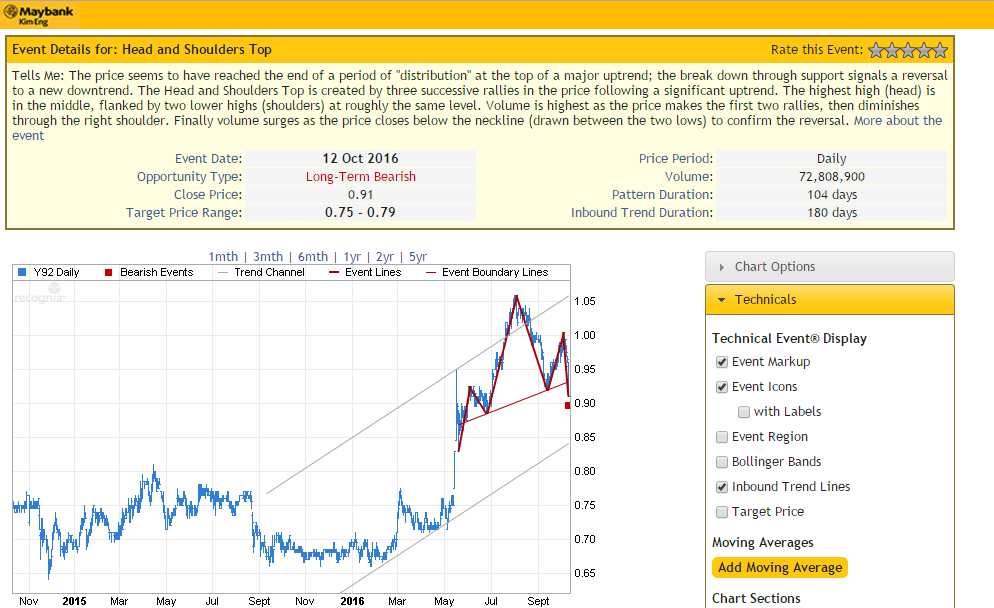Select 5yr chart range

pos(418,257)
